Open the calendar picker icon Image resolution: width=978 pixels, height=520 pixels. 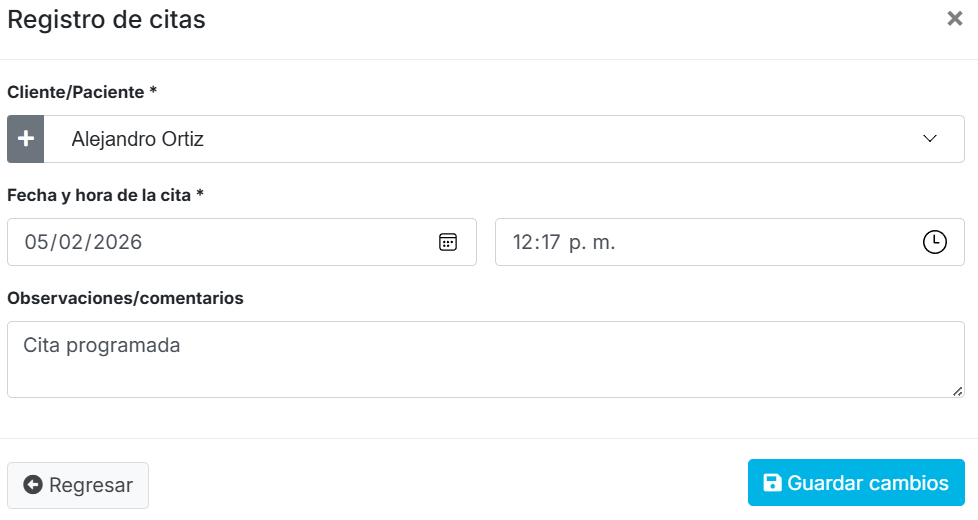pos(448,242)
